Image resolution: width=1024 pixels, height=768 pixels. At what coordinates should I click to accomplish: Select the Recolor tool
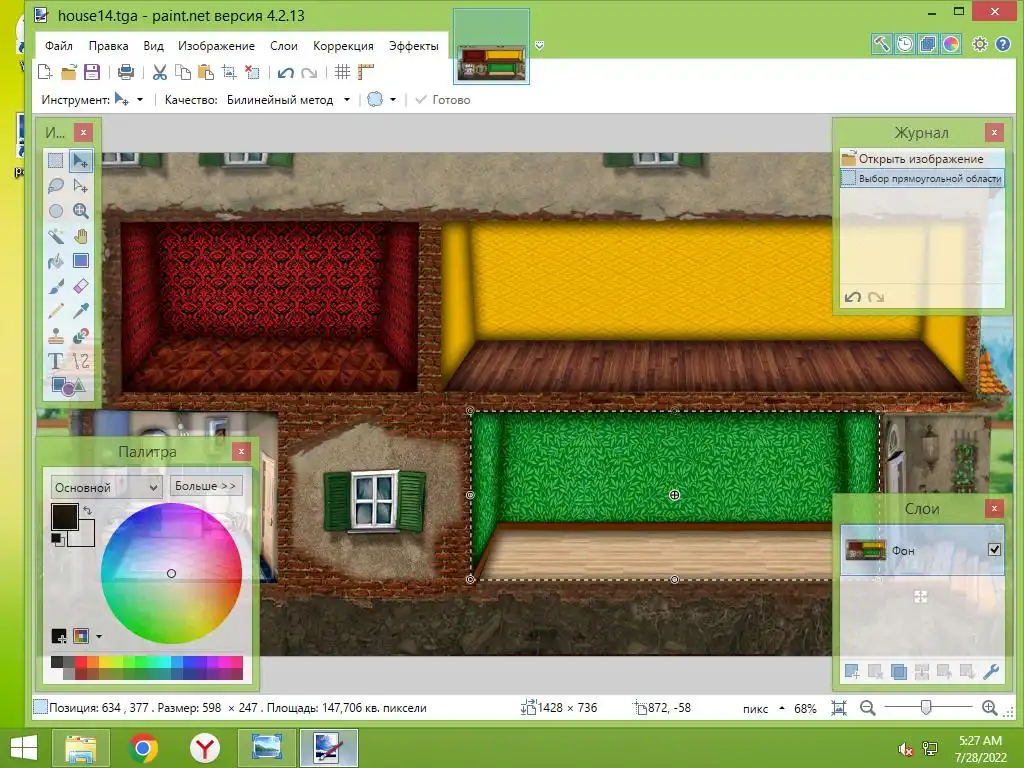tap(80, 336)
